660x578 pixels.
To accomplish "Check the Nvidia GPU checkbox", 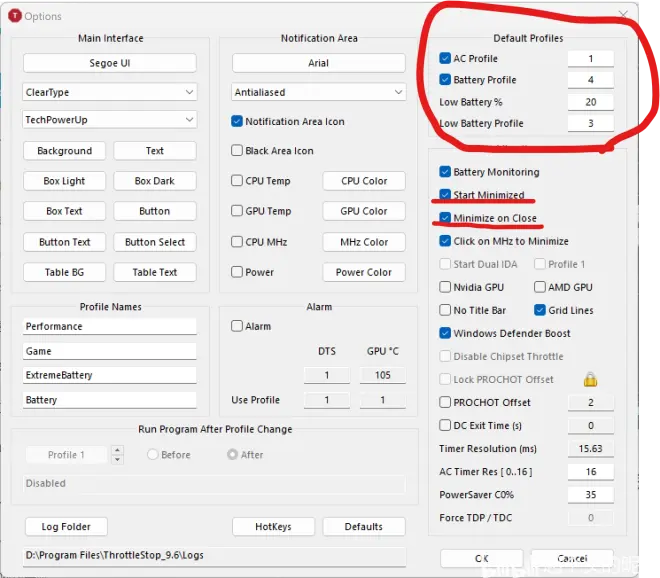I will 445,287.
